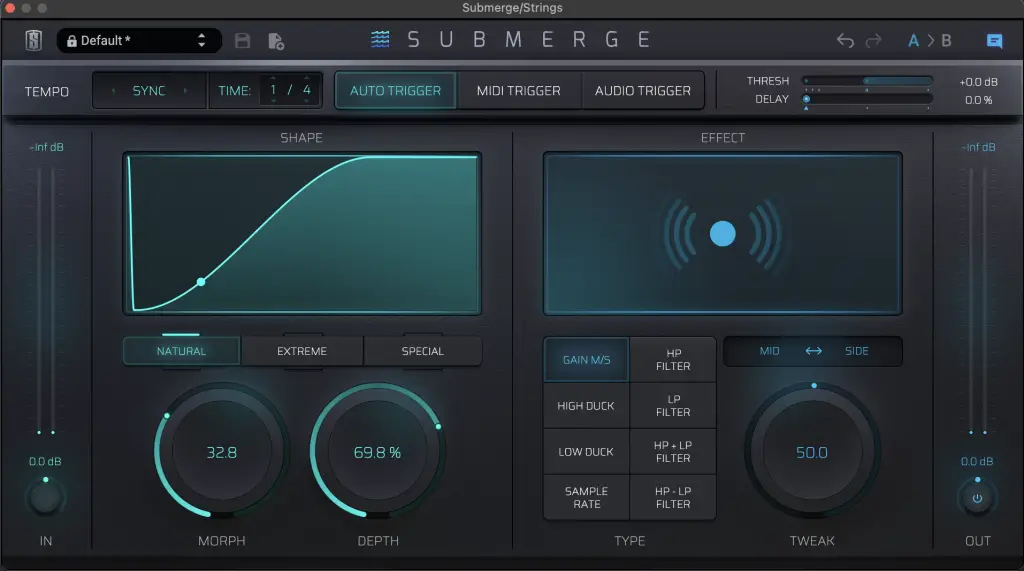
Task: Click the shape curve control point
Action: point(201,282)
